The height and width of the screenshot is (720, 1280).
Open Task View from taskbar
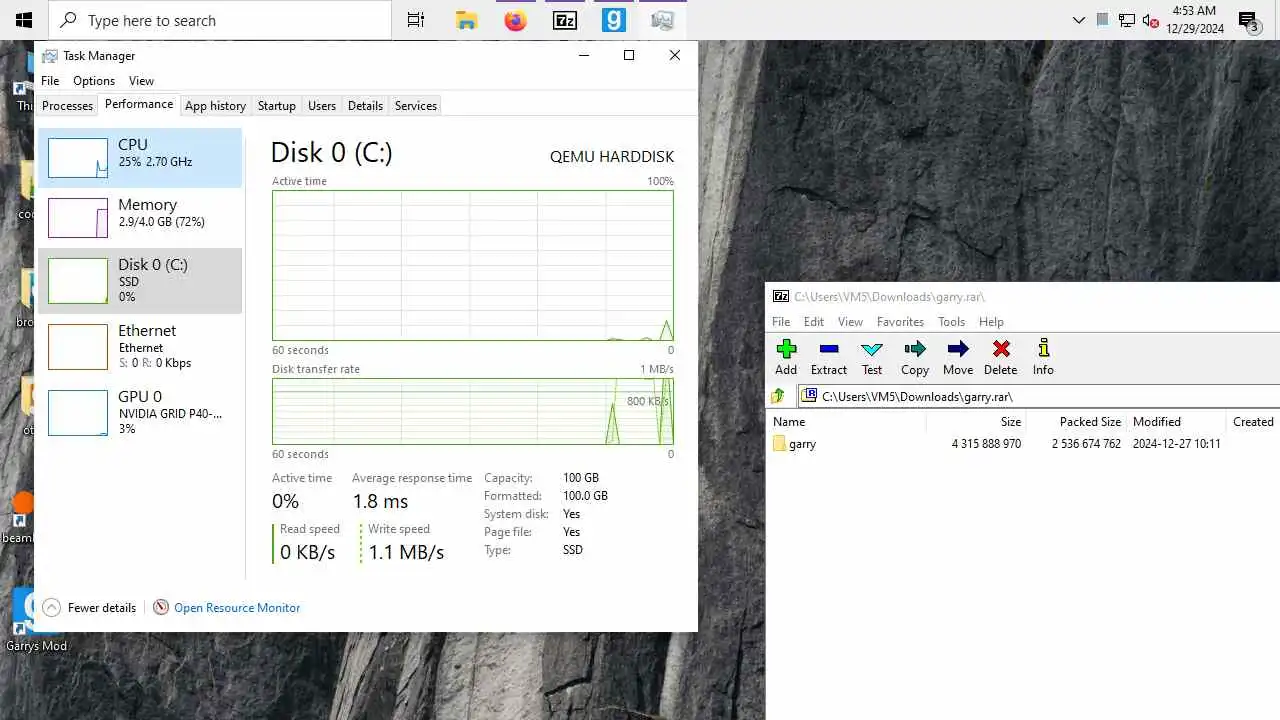click(x=416, y=20)
